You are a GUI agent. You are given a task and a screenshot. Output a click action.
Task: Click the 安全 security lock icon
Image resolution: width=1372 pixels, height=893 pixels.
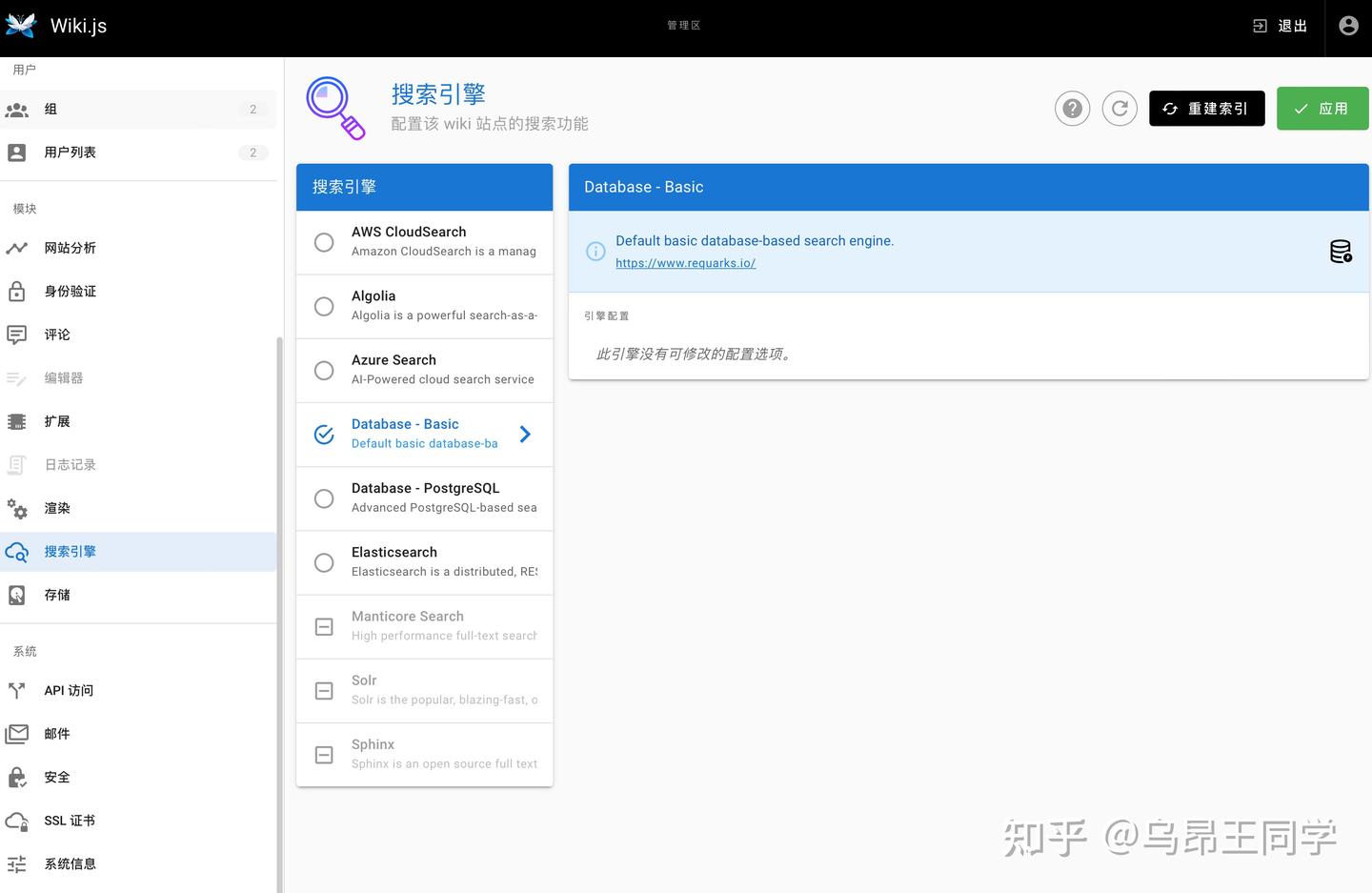[17, 778]
